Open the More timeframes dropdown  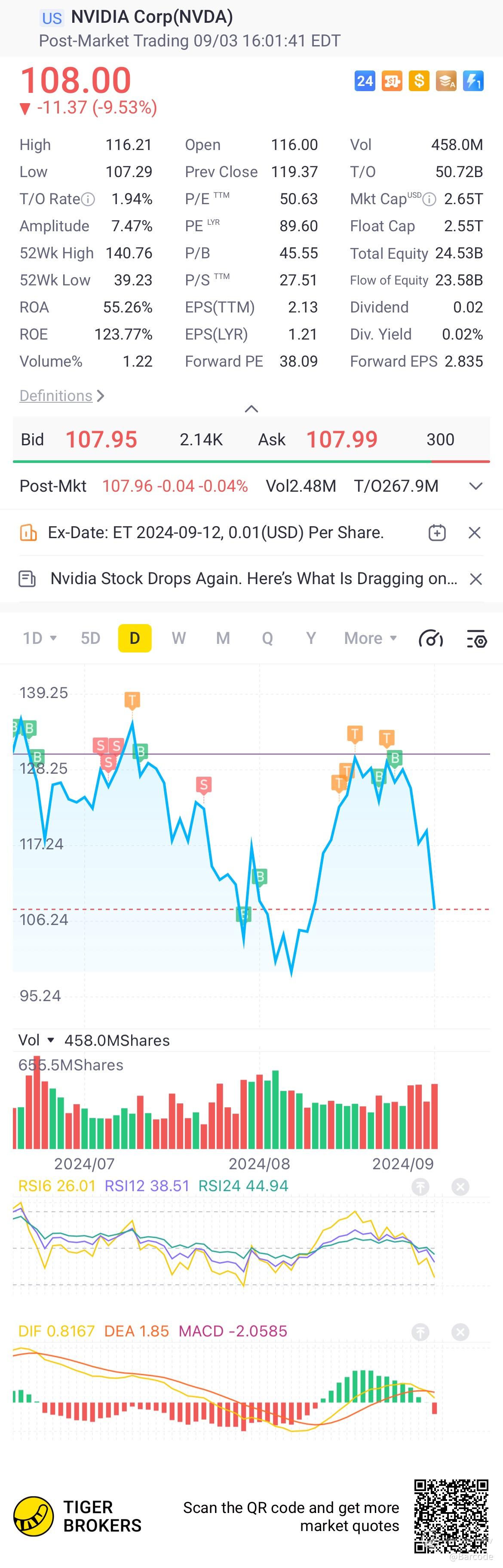[x=370, y=638]
